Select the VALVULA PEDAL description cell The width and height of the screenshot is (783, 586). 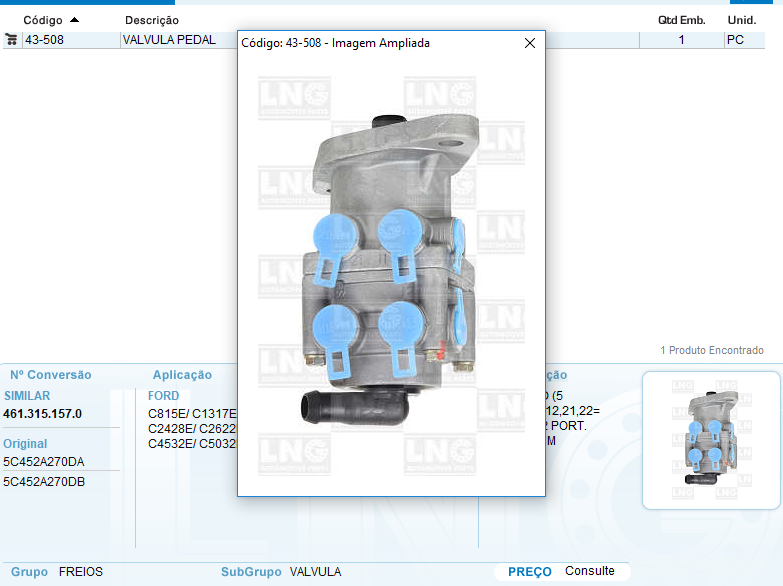click(170, 40)
